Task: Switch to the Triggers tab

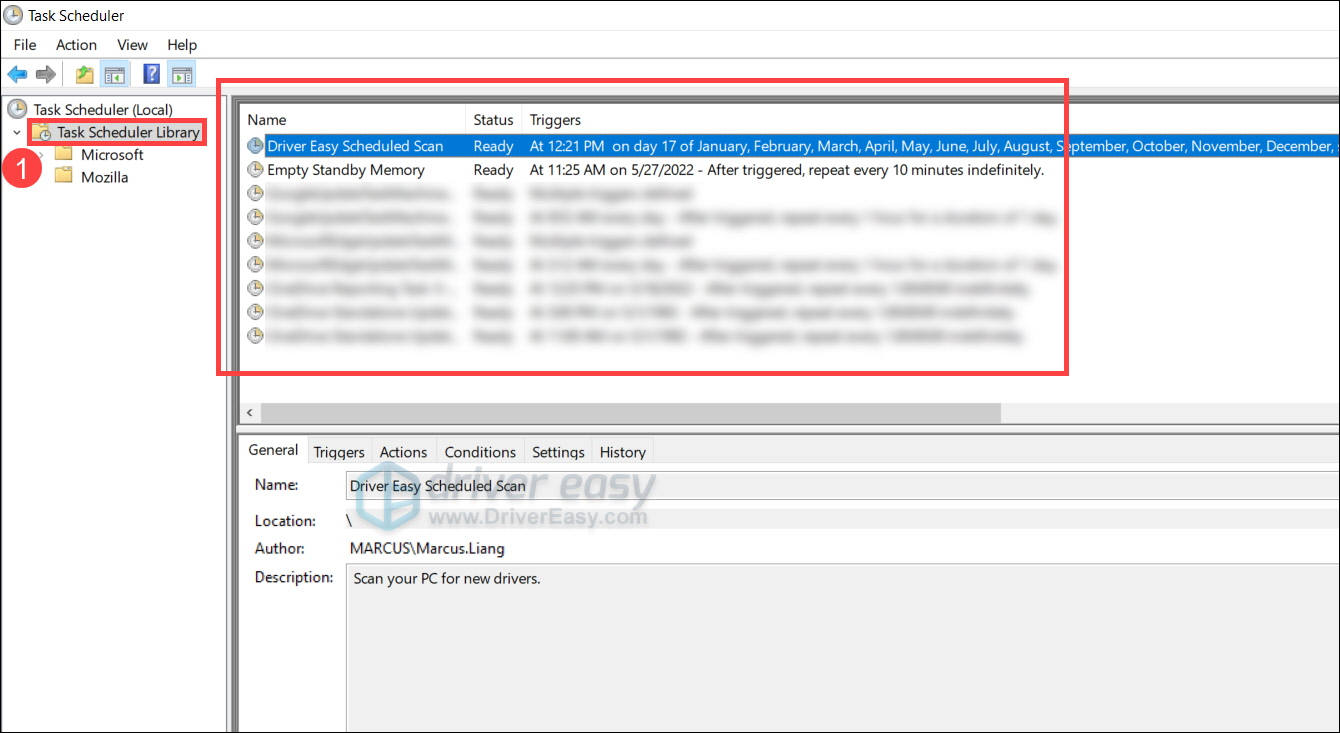Action: coord(339,452)
